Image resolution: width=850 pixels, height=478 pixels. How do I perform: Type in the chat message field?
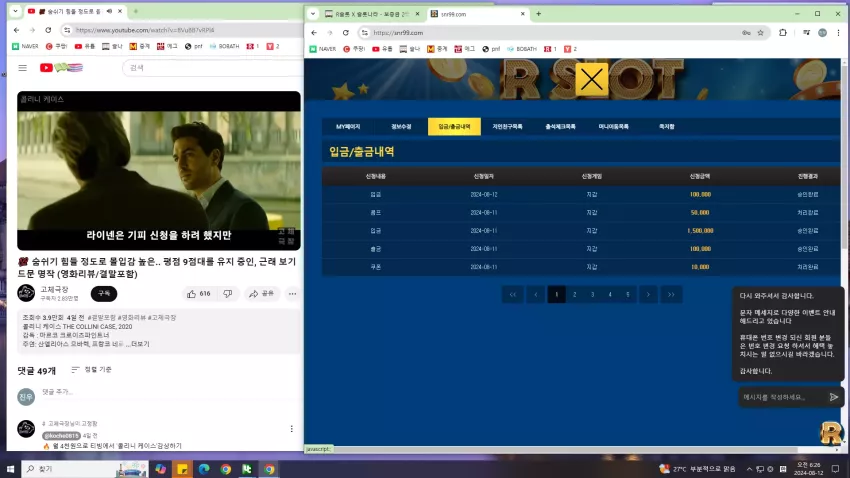click(x=781, y=397)
